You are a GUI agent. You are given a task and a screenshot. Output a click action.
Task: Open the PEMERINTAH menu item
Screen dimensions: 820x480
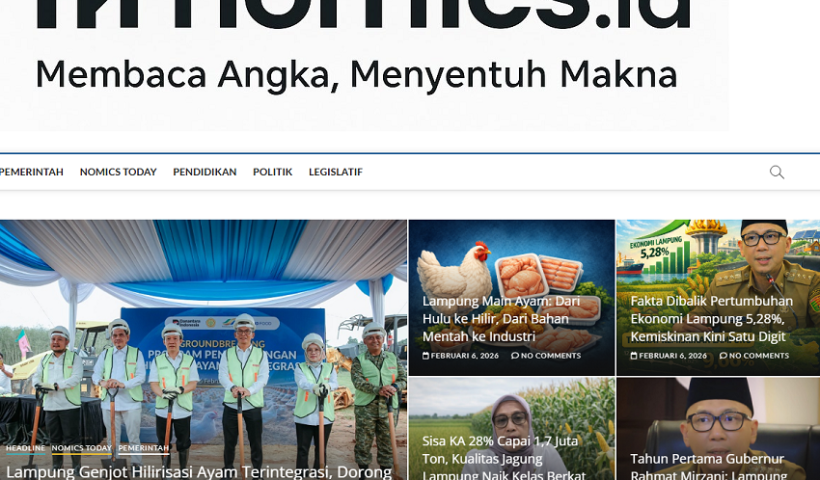(x=31, y=172)
